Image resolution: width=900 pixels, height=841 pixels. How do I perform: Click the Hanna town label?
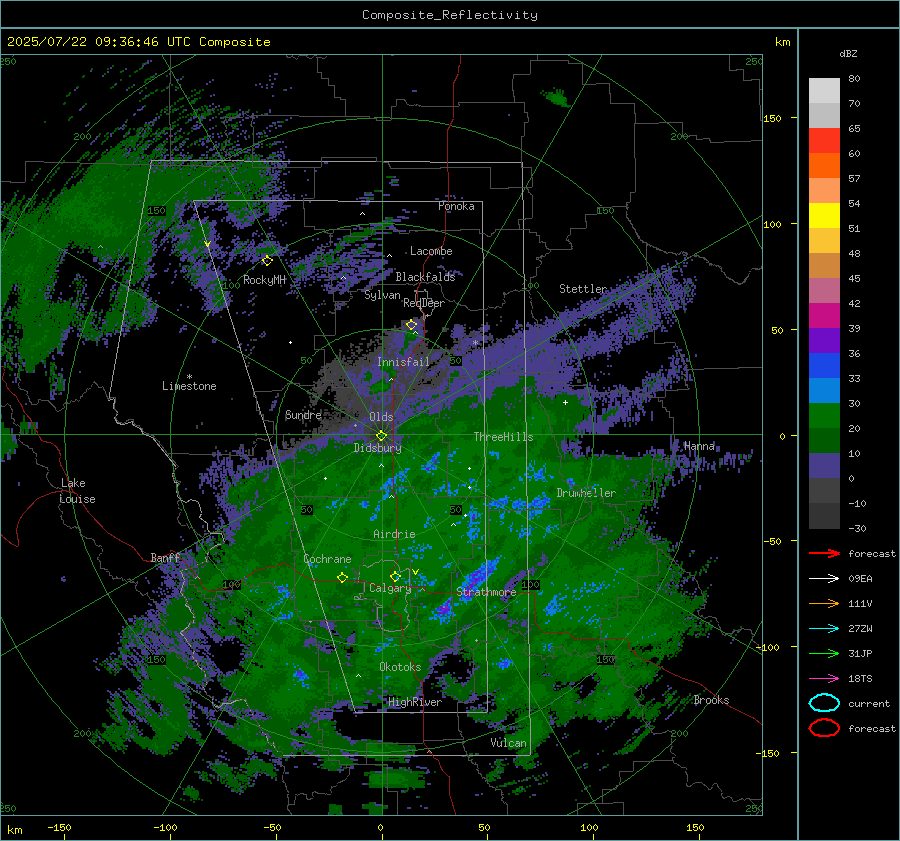699,446
